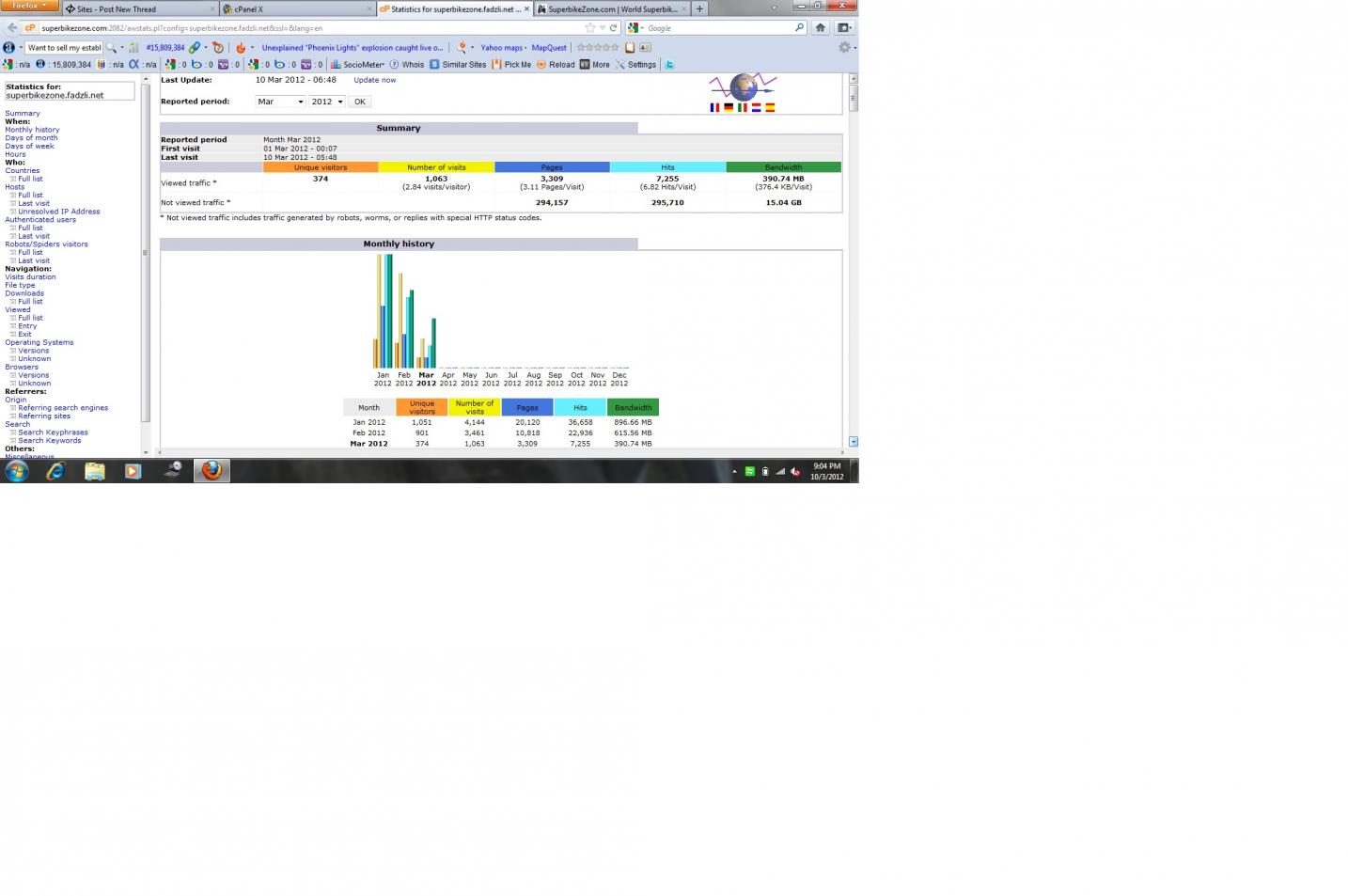Click the reload icon in address bar
1348x896 pixels.
pos(614,28)
